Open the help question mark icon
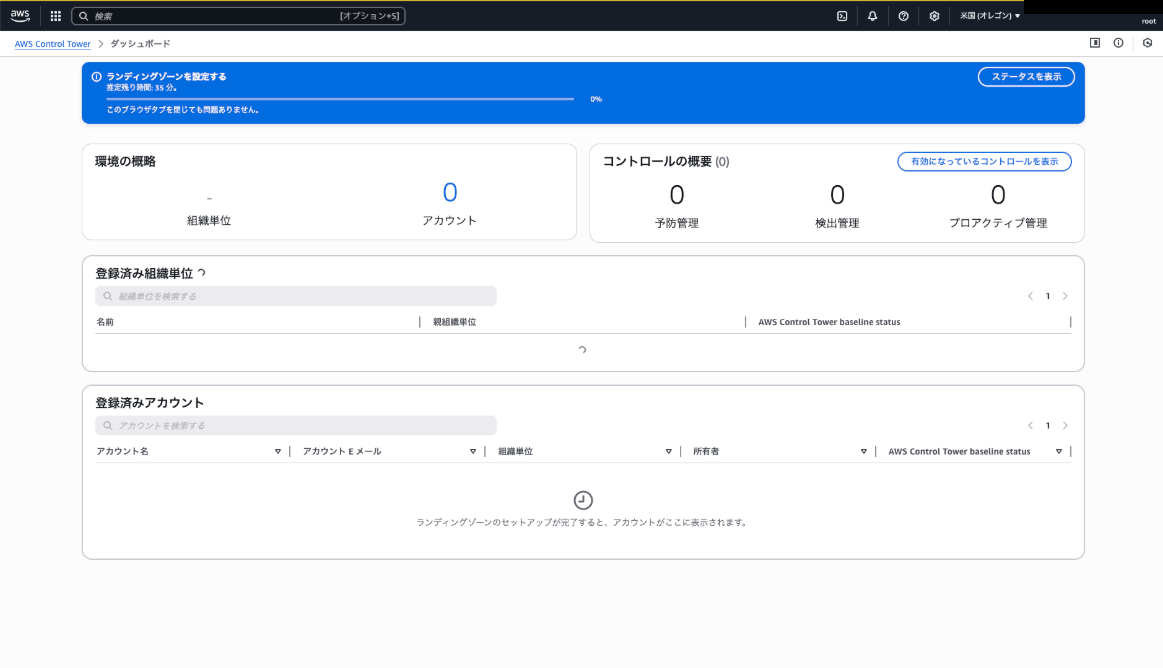Viewport: 1163px width, 668px height. click(903, 16)
